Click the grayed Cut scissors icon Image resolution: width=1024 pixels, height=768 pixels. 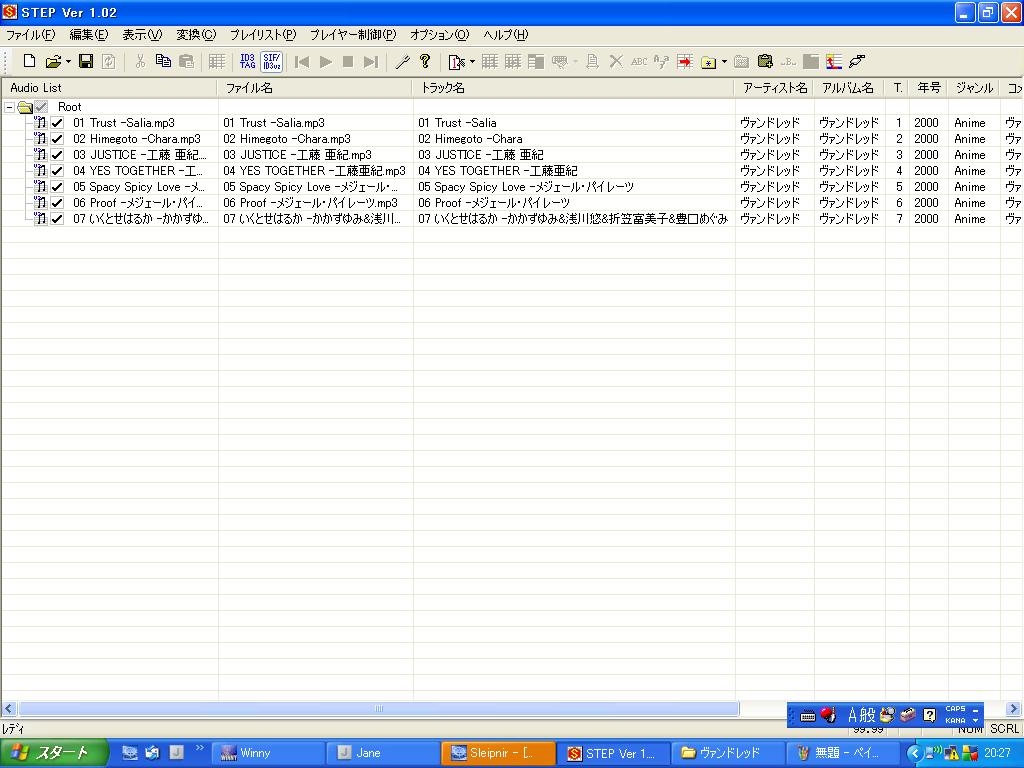click(x=140, y=61)
